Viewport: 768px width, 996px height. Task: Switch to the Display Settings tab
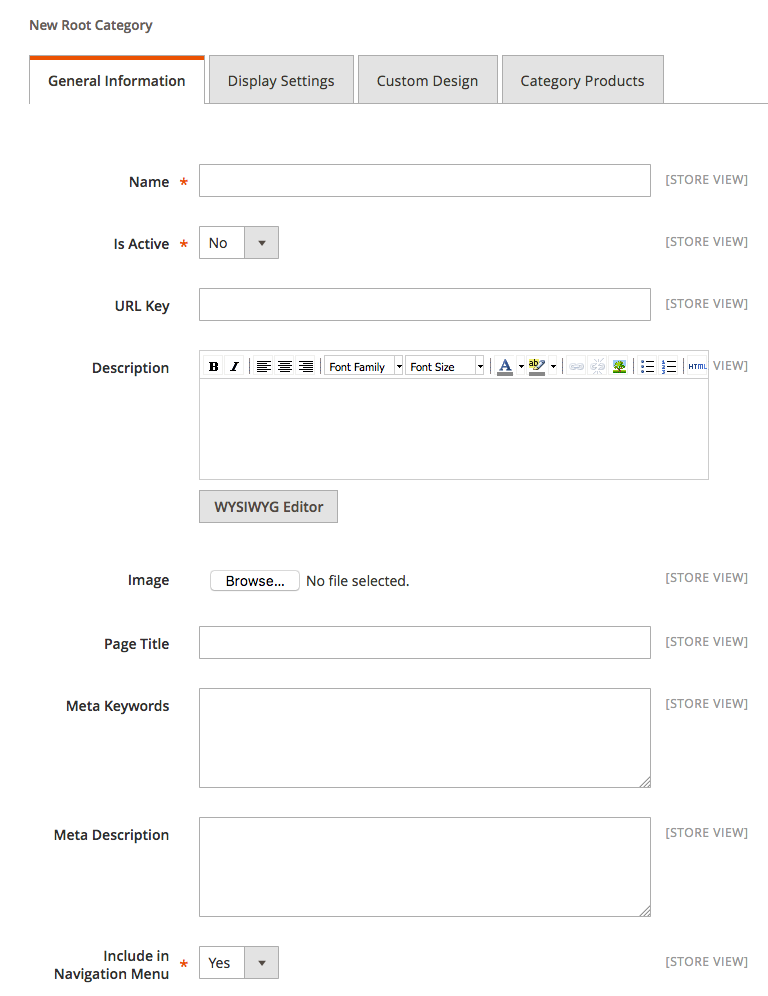click(x=281, y=79)
